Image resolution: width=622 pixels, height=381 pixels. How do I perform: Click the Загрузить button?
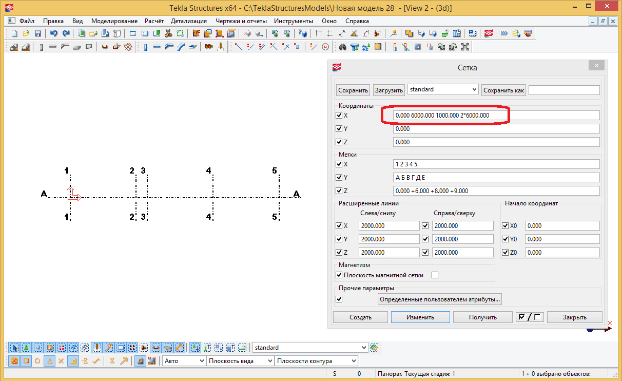(389, 90)
